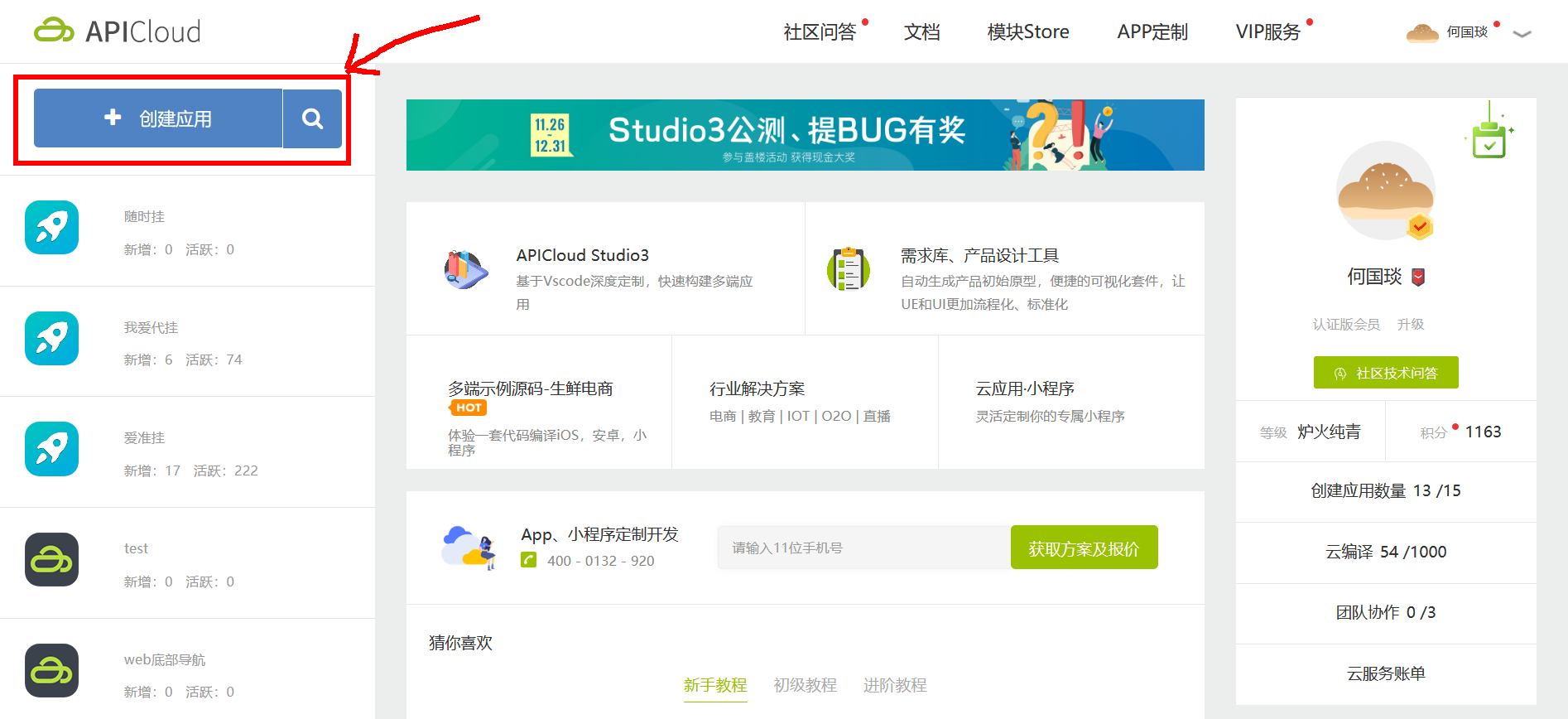Click the 等级 炉火纯青 level cell

1311,432
